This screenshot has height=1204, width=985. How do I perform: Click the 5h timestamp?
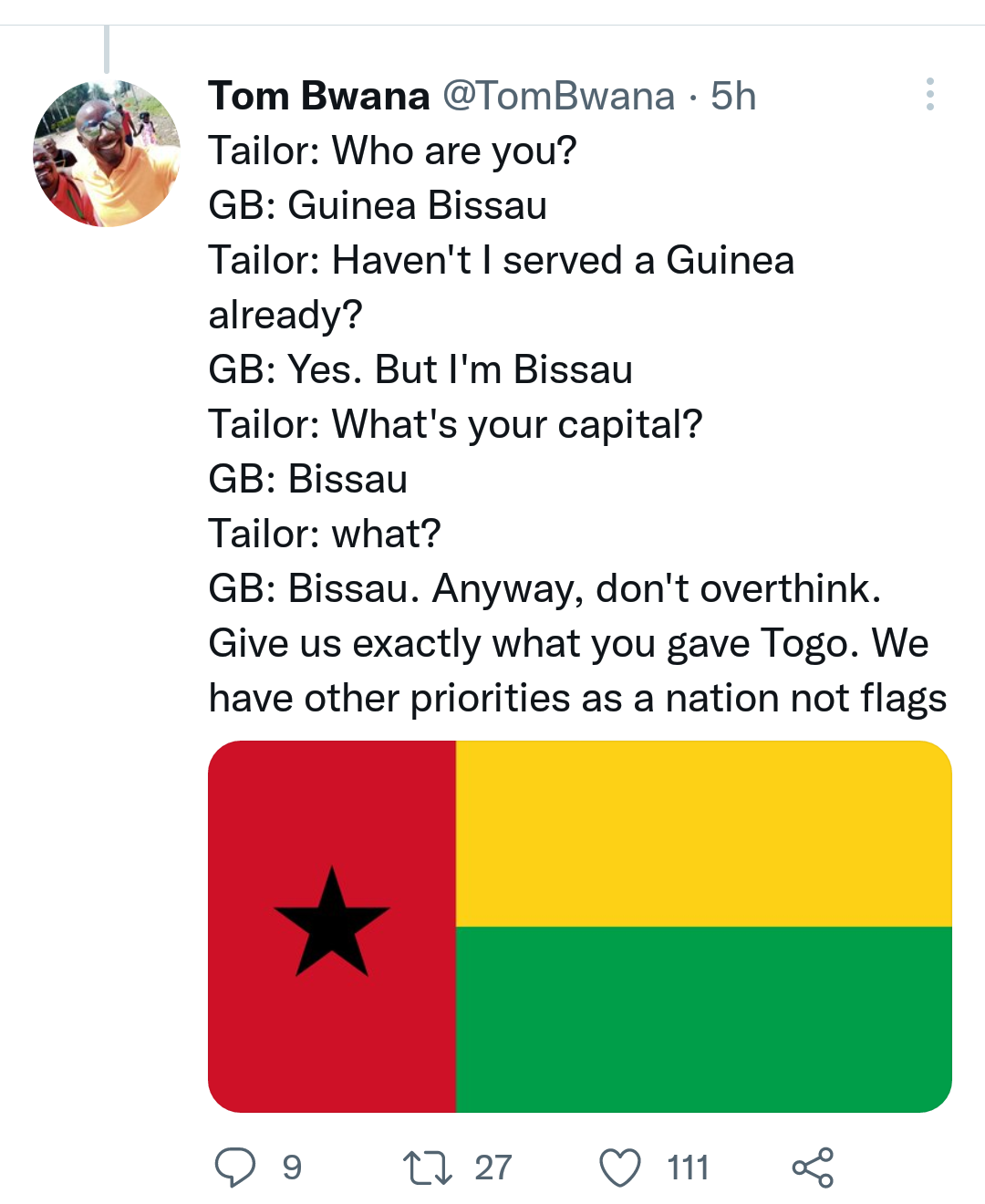coord(733,96)
